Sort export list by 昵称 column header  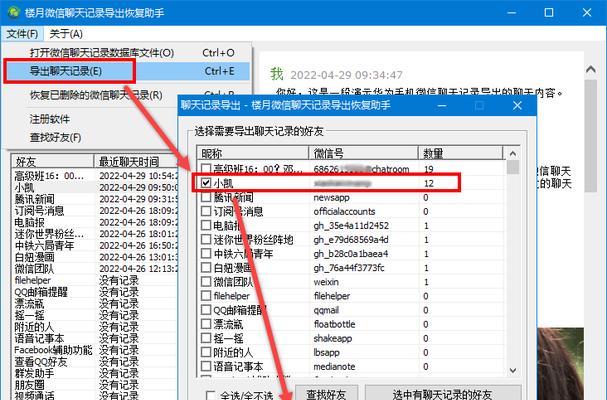point(252,153)
